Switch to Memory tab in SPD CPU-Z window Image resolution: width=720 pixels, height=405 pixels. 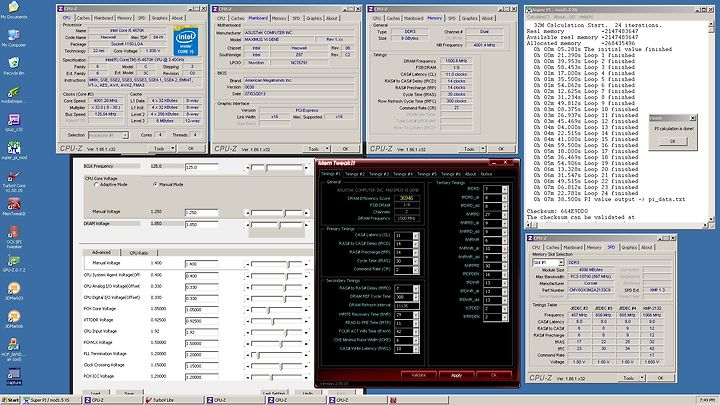pyautogui.click(x=593, y=247)
